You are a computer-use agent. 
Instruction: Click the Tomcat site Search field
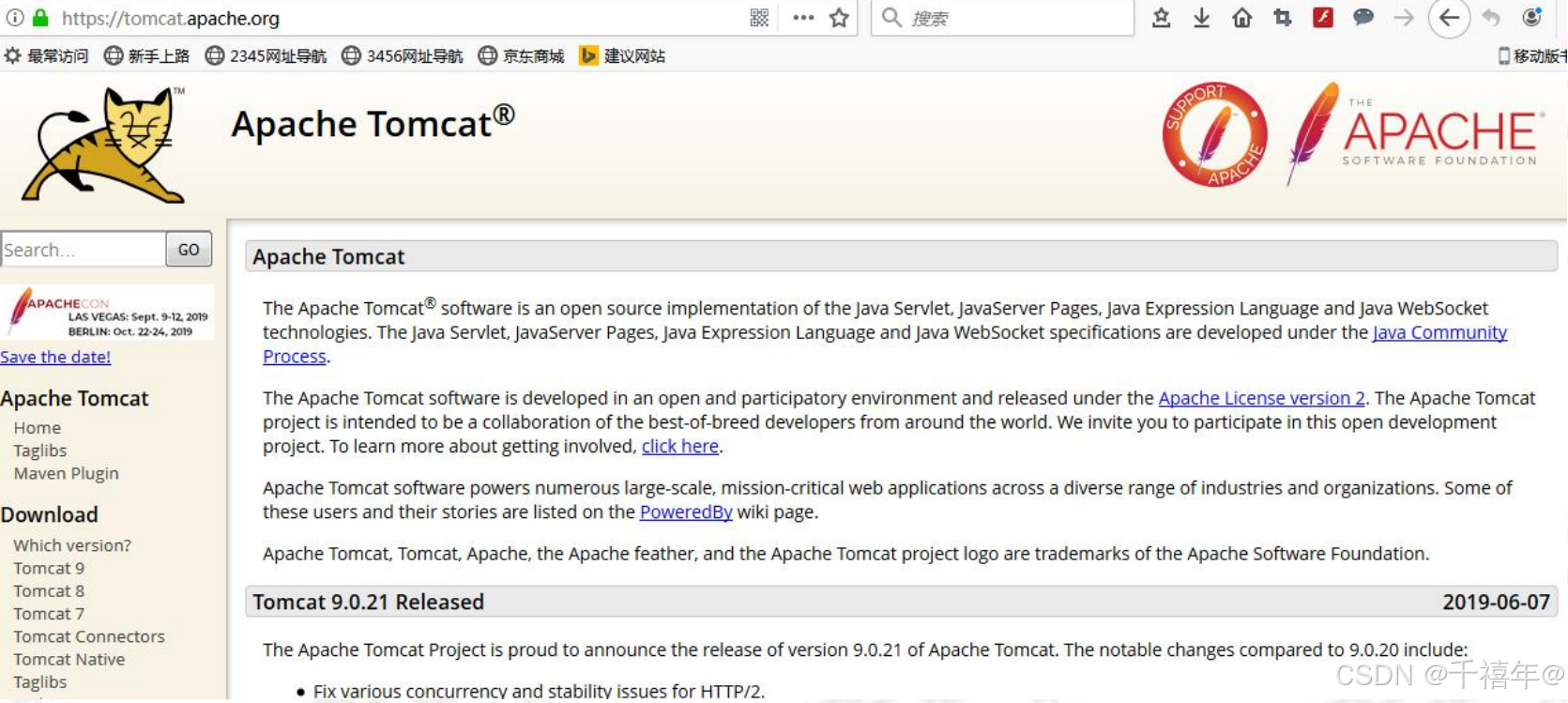tap(84, 250)
